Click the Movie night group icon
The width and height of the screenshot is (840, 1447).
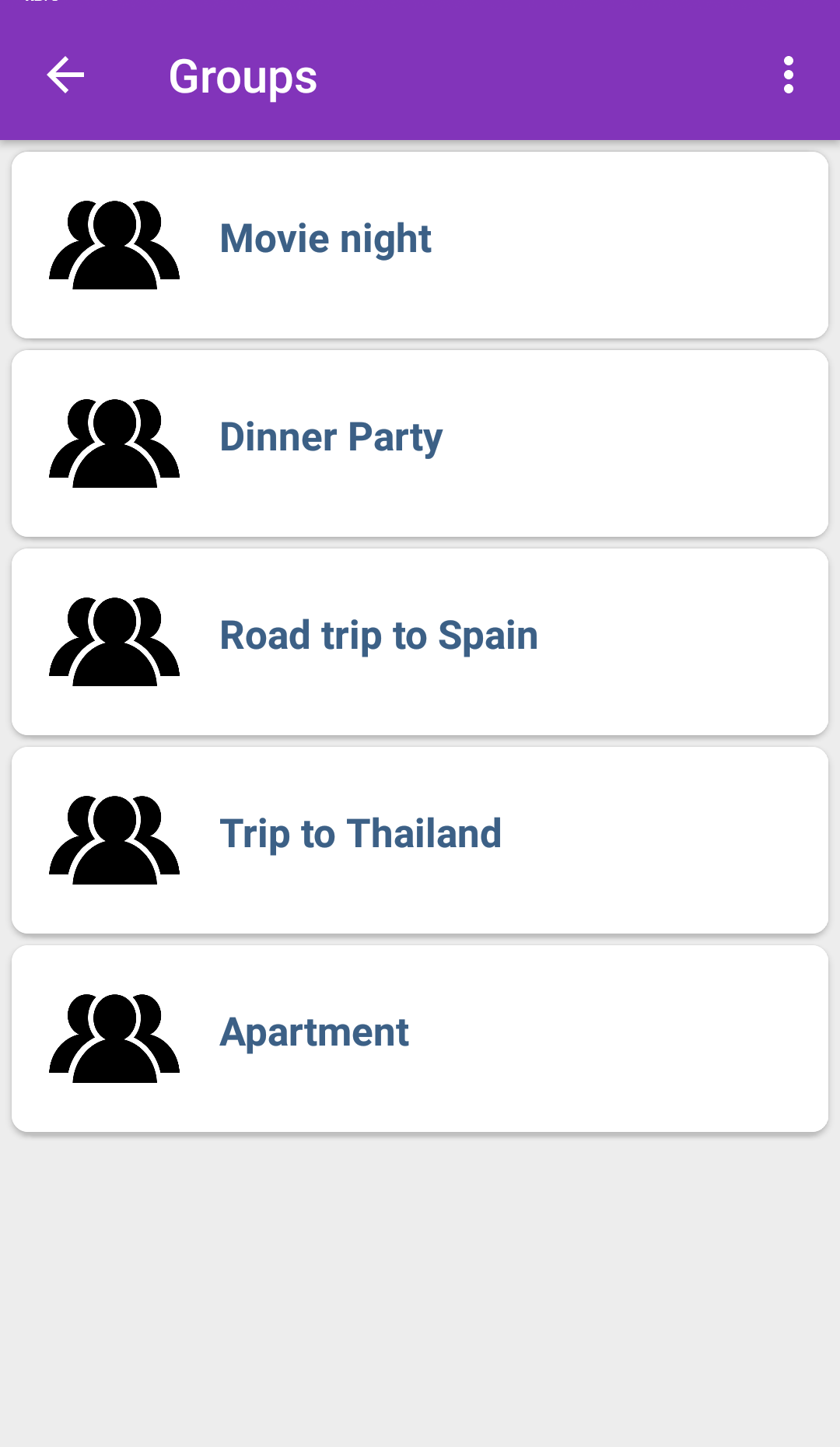pos(114,244)
